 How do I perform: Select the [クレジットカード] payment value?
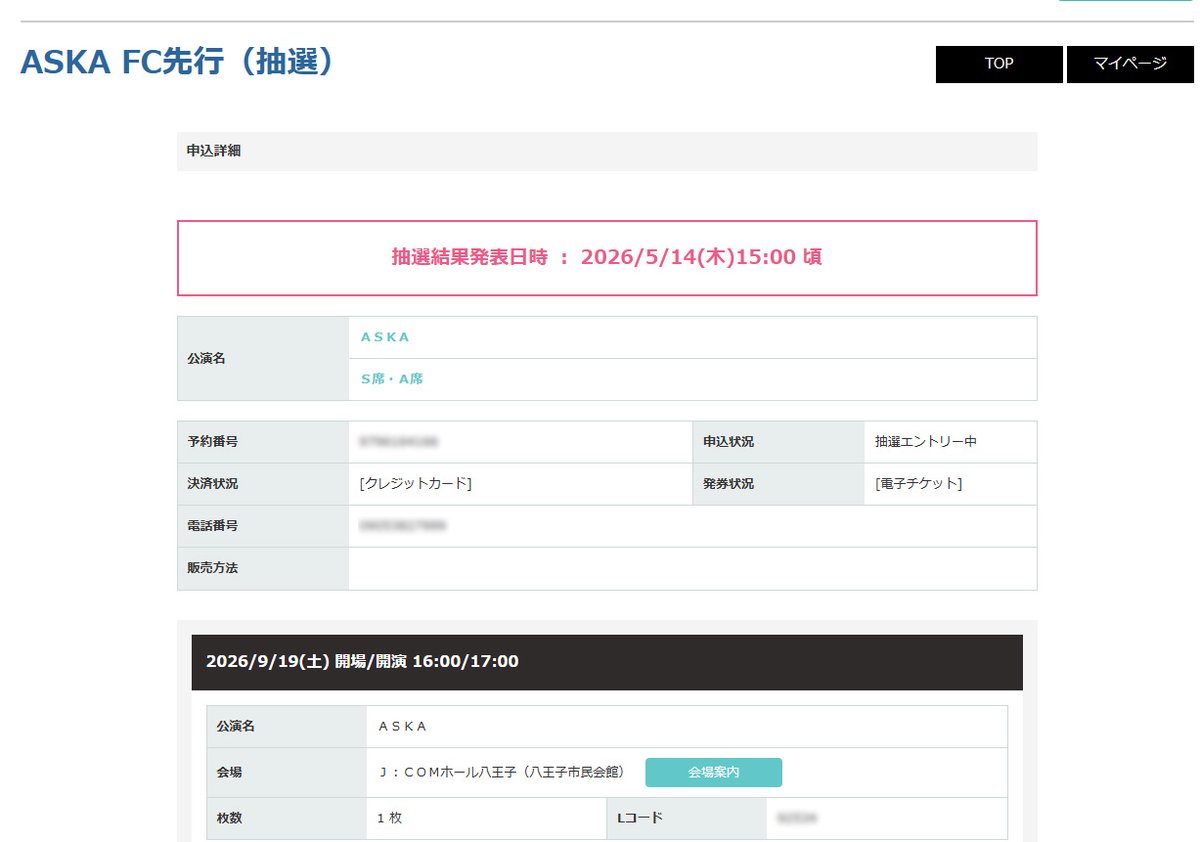(x=415, y=483)
